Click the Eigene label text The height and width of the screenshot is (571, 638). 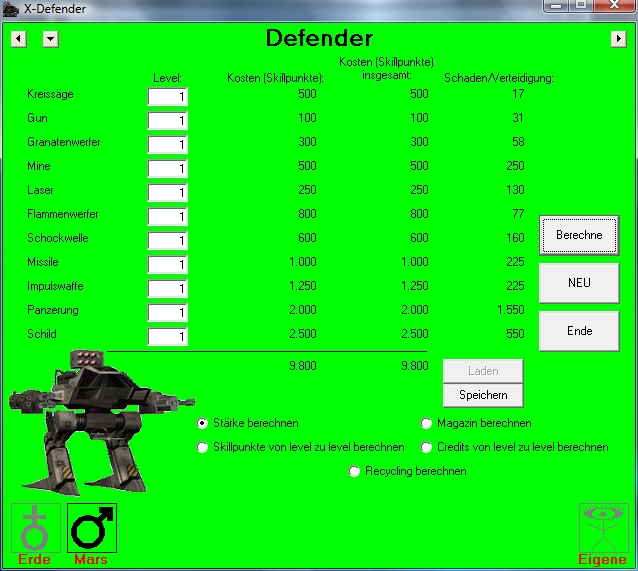click(602, 560)
